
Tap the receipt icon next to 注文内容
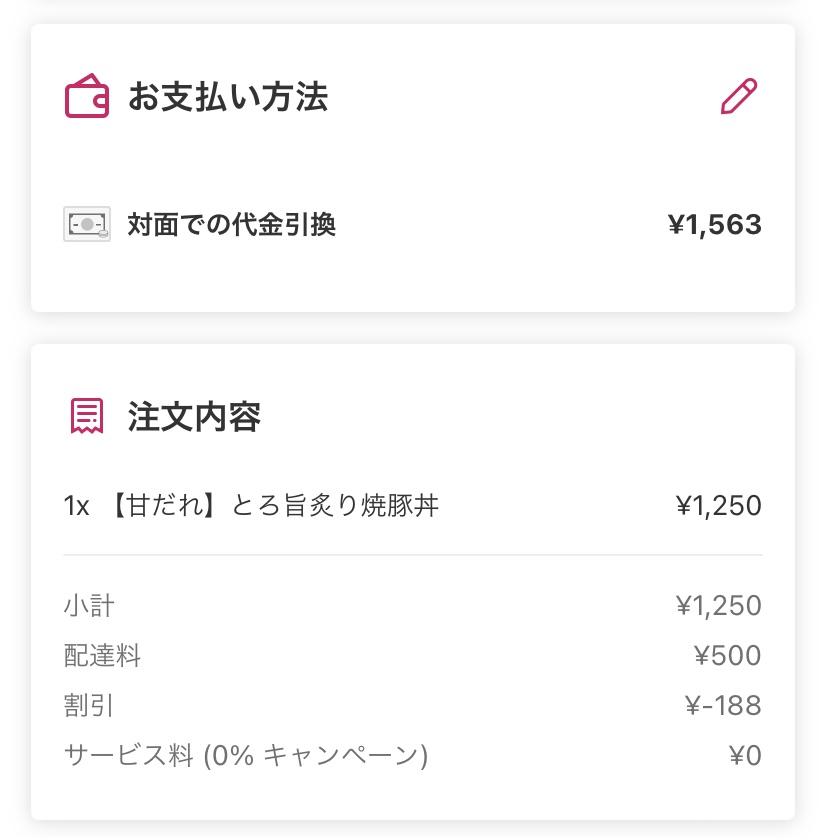tap(87, 416)
